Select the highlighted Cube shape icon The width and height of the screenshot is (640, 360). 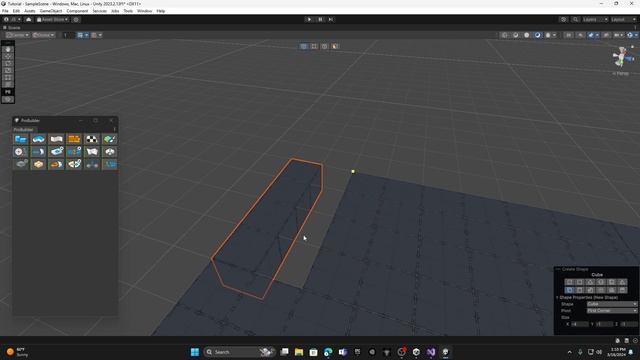click(569, 290)
